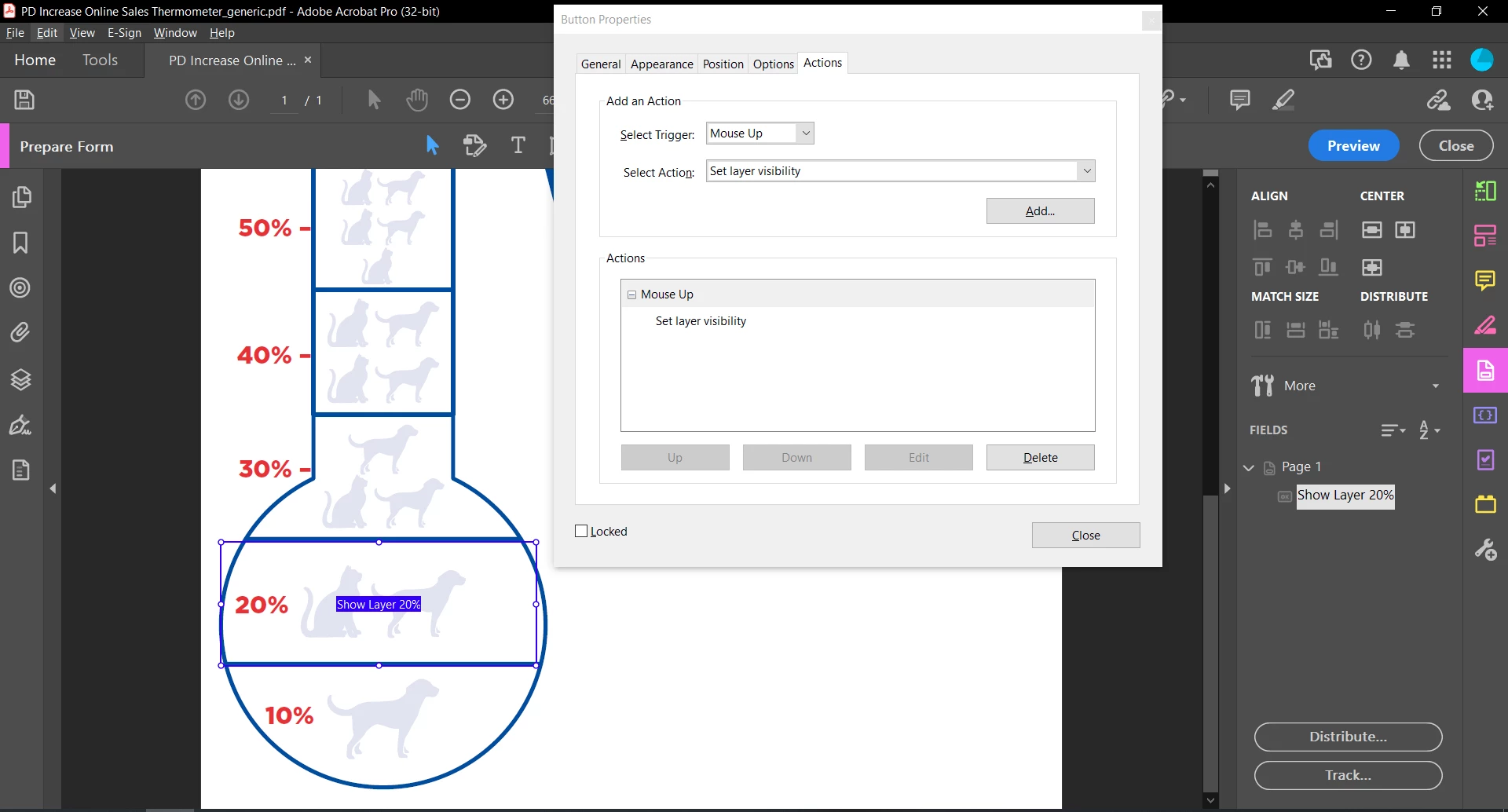The width and height of the screenshot is (1508, 812).
Task: Close the PD Increase Online document tab
Action: point(308,60)
